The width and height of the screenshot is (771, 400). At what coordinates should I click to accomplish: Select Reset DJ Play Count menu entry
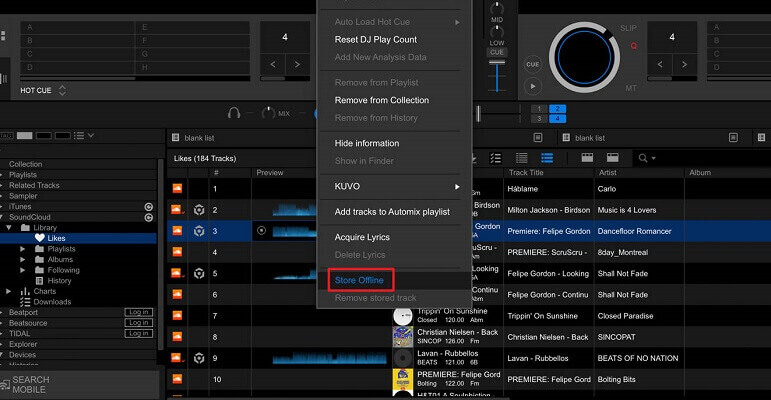[376, 39]
